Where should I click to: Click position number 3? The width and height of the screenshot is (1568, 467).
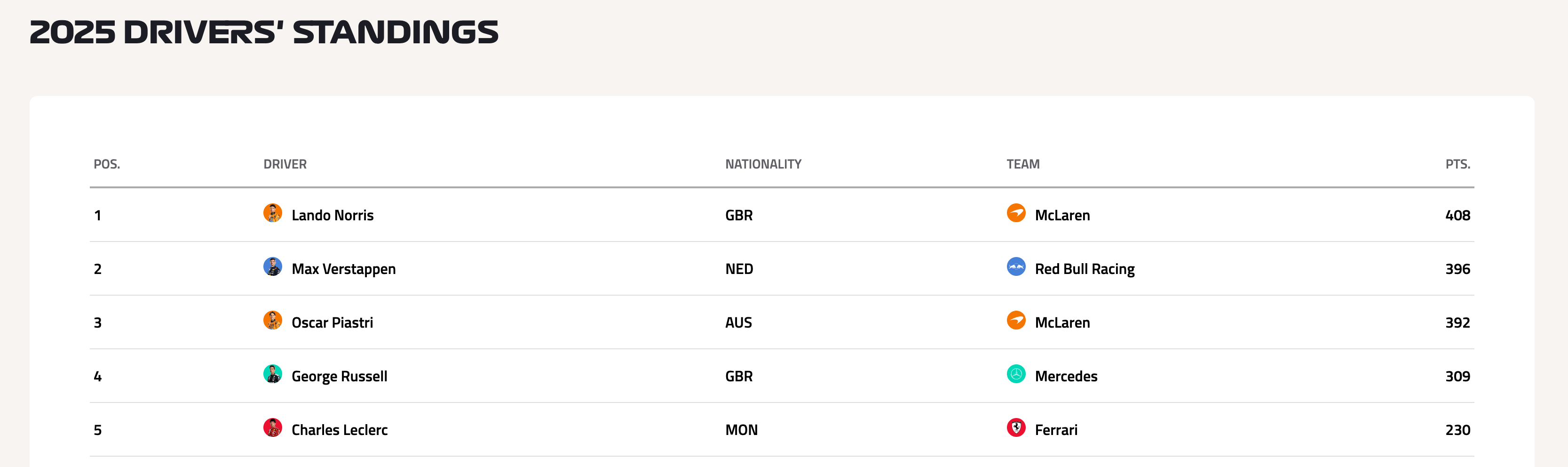coord(97,322)
